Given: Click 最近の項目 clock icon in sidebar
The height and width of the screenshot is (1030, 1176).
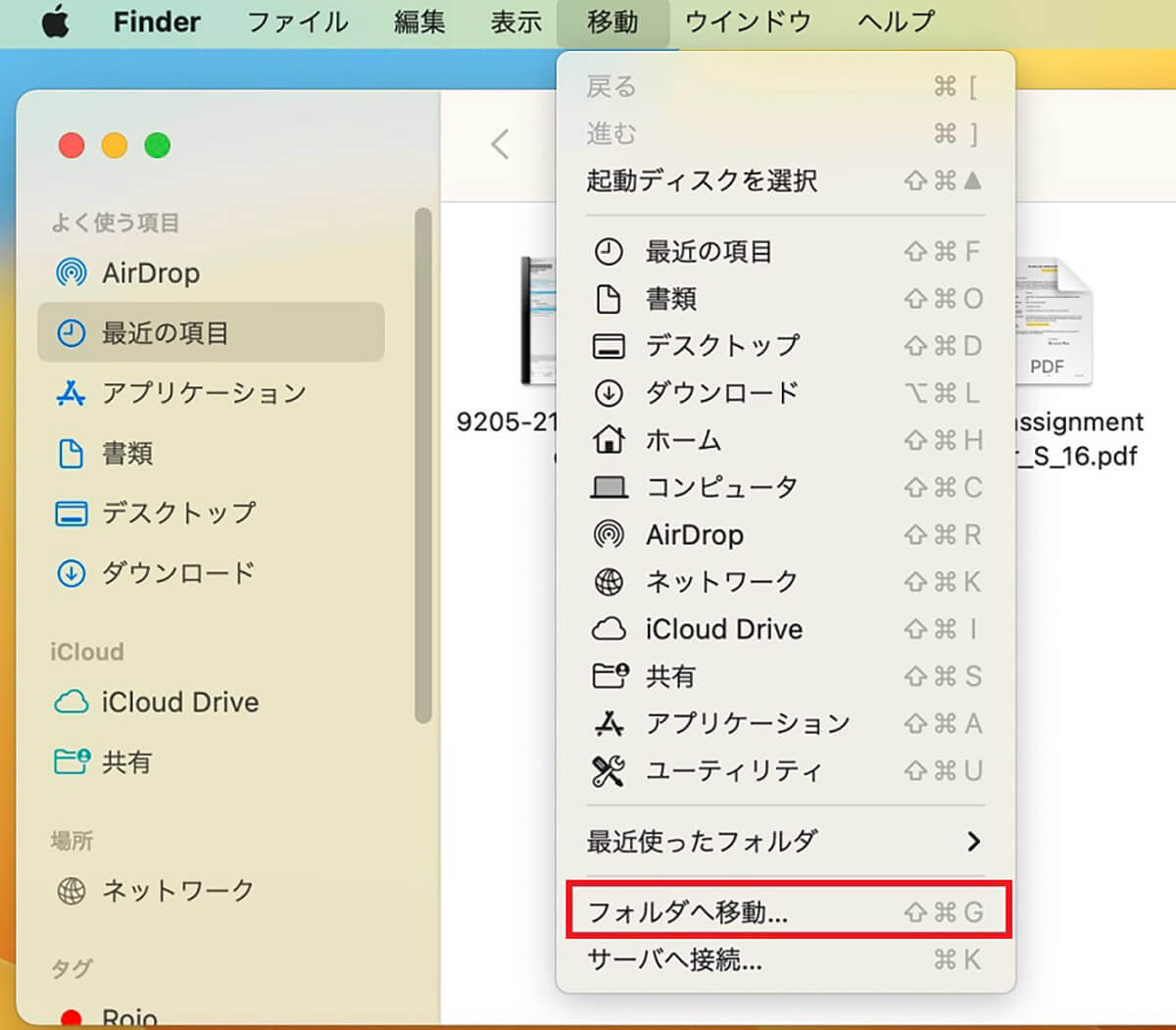Looking at the screenshot, I should click(71, 333).
